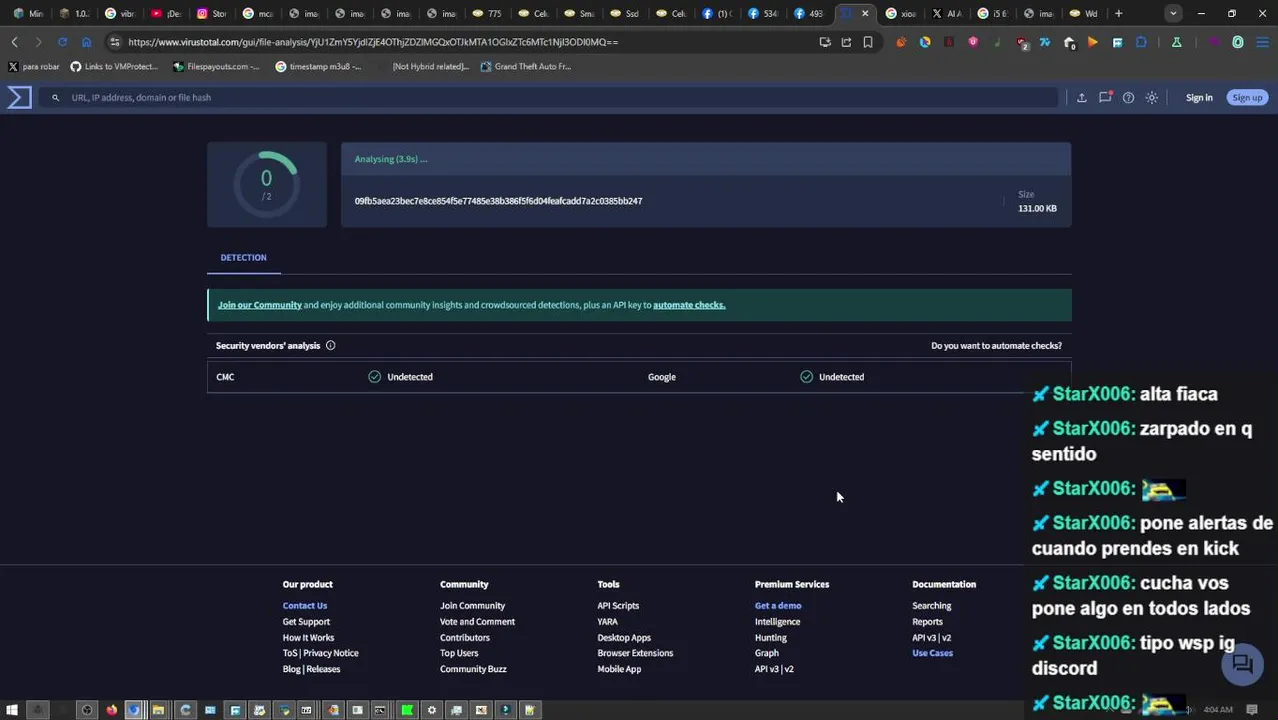The height and width of the screenshot is (720, 1278).
Task: Open the 'timestamp m3u8' bookmark
Action: click(318, 67)
